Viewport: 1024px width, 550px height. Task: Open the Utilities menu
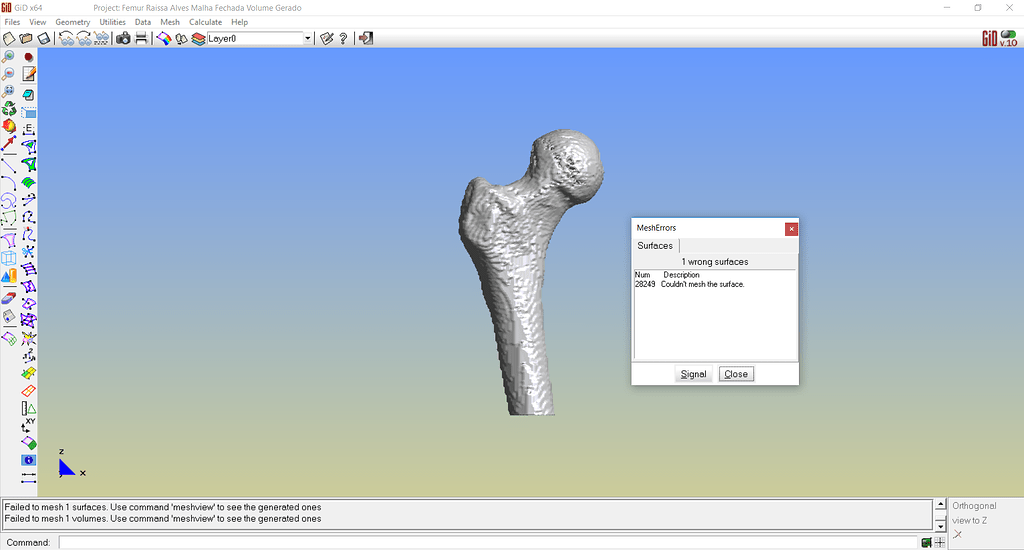[112, 21]
